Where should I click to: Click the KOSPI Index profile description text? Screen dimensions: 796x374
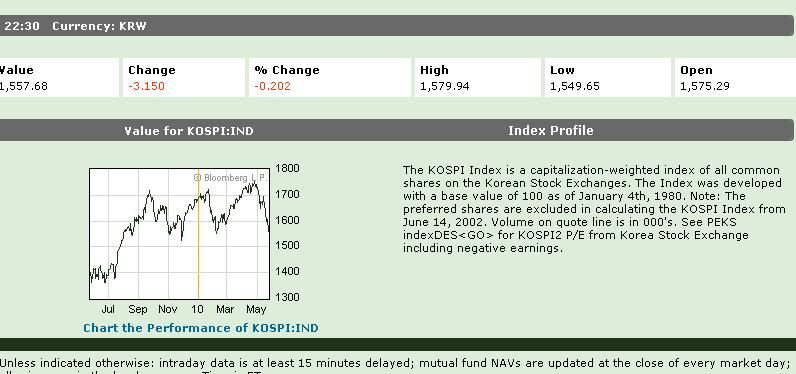point(594,209)
